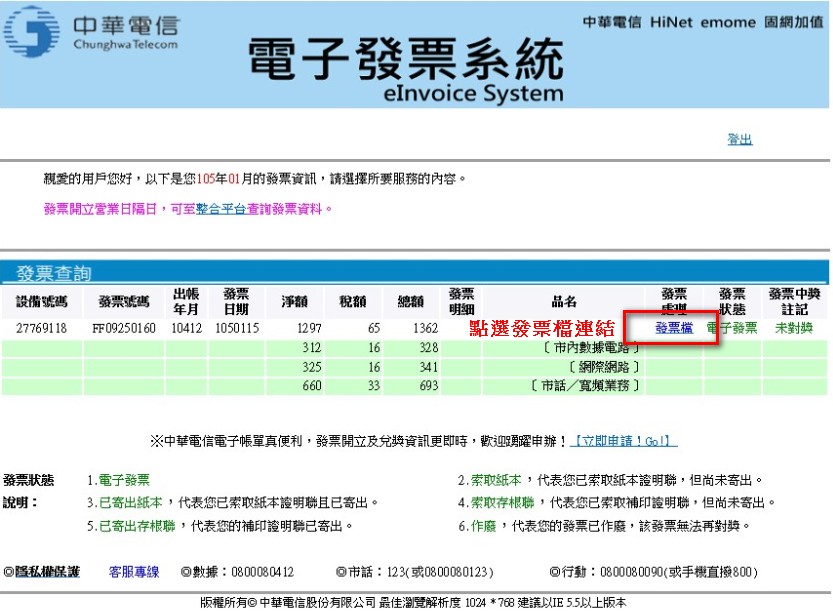833x611 pixels.
Task: Click the mobile hotline number 0800080090
Action: pyautogui.click(x=632, y=572)
